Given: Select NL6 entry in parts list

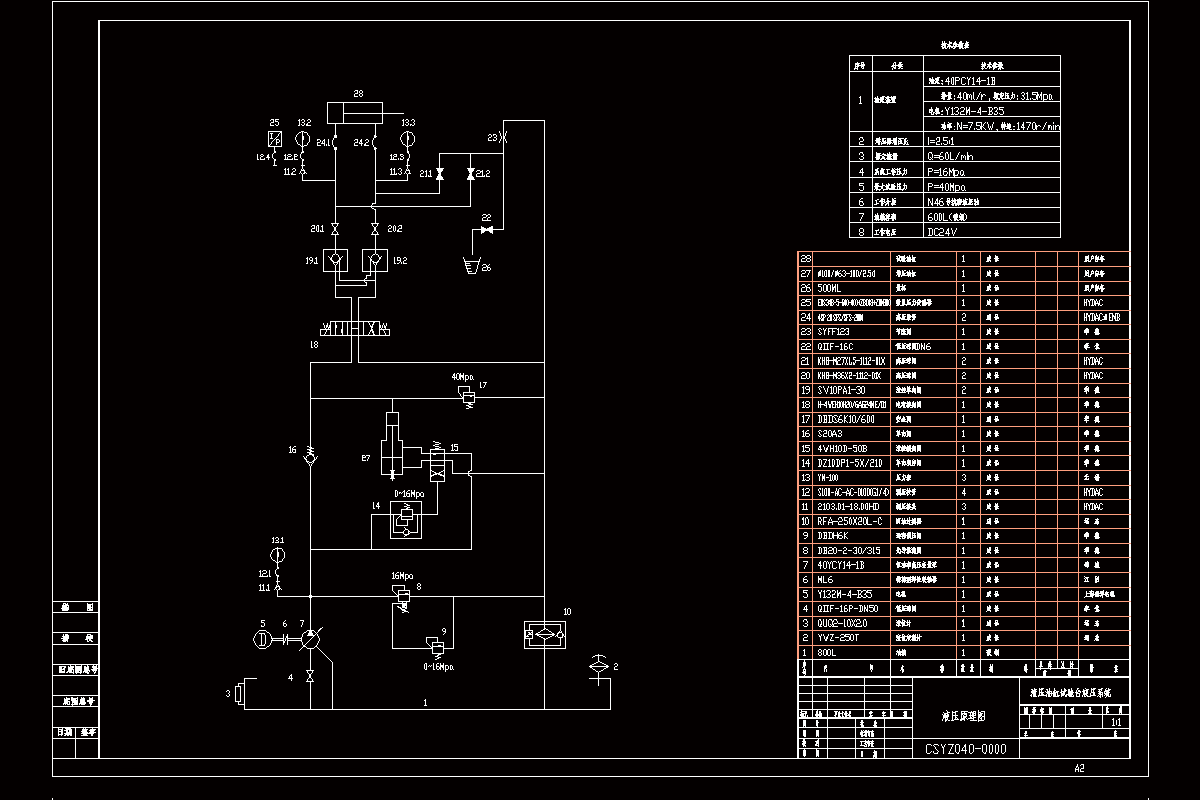Looking at the screenshot, I should pyautogui.click(x=825, y=579).
